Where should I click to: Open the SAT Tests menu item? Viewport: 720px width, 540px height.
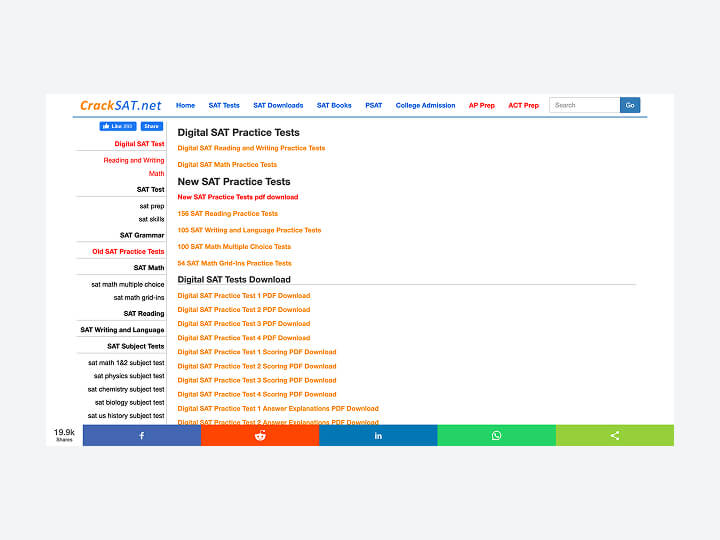click(224, 105)
